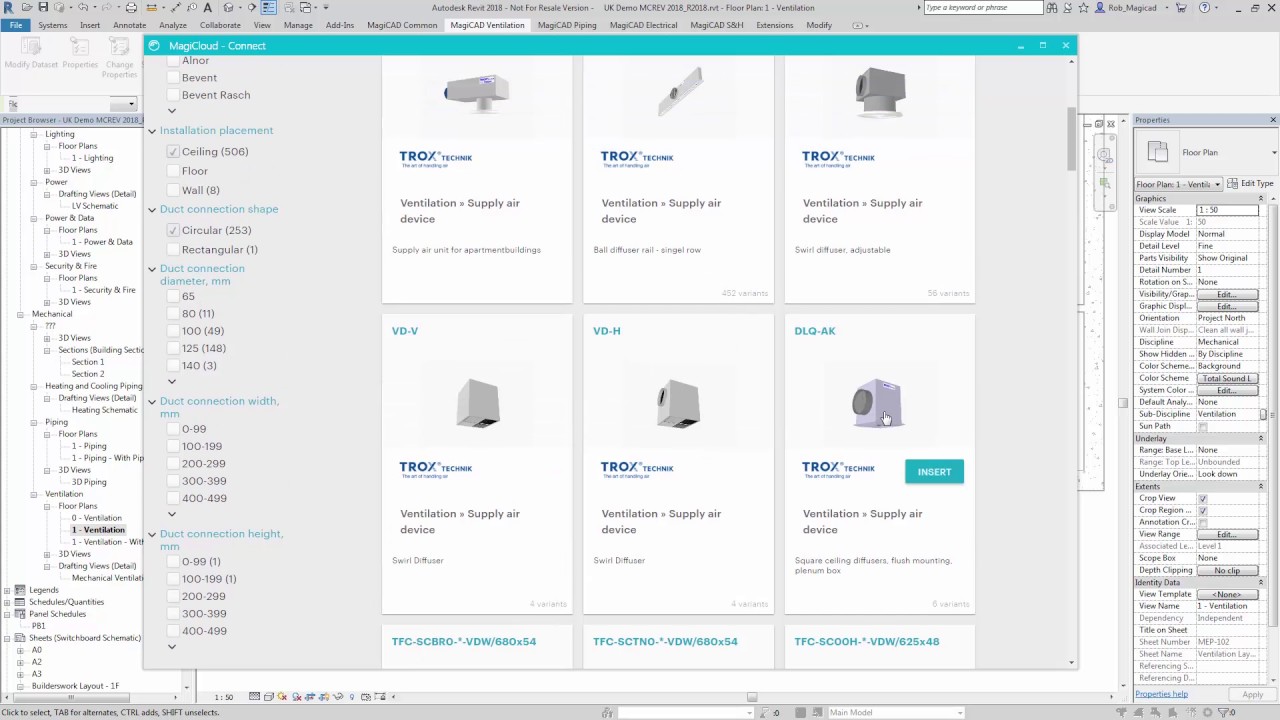Screen dimensions: 1280x720
Task: Click the MagiCloud logo icon in dialog title
Action: click(154, 45)
